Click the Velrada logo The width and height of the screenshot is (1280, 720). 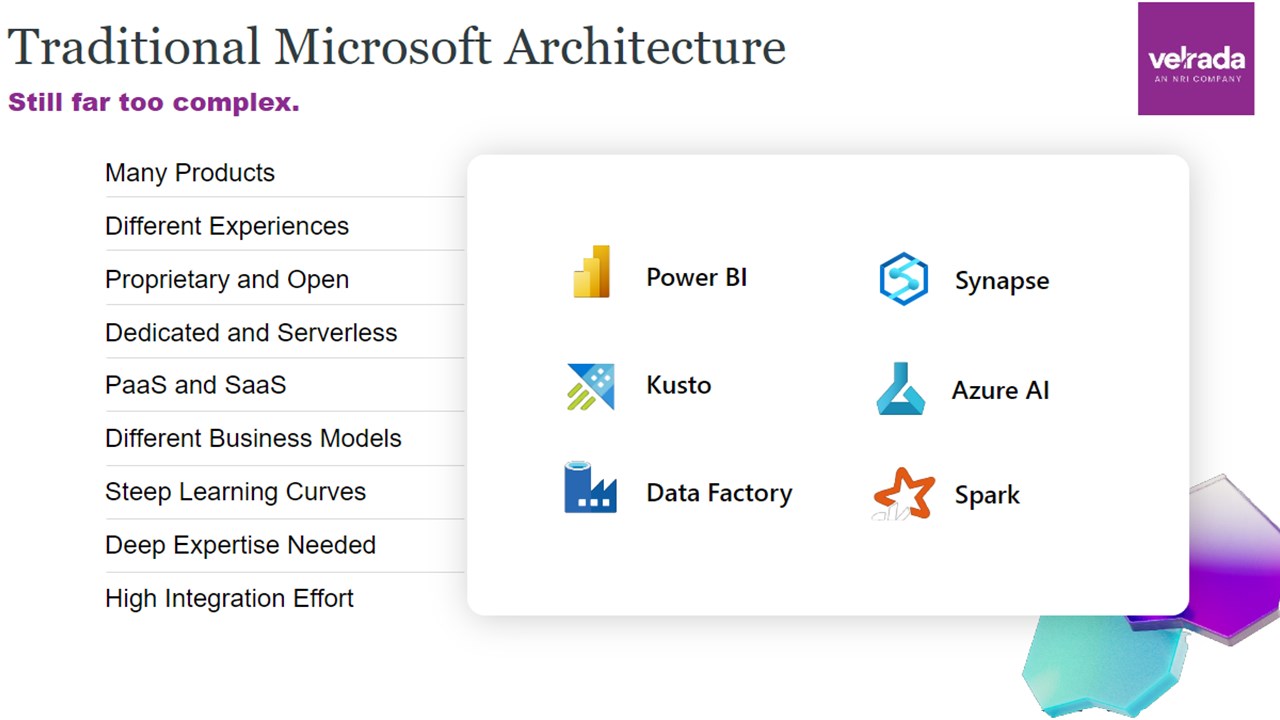click(x=1195, y=58)
